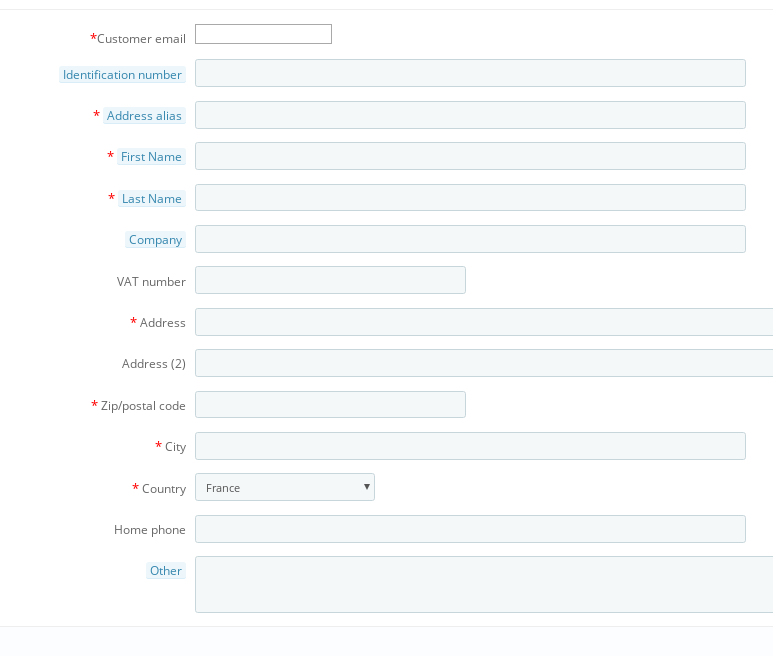This screenshot has height=656, width=773.
Task: Click the VAT number field
Action: 330,280
